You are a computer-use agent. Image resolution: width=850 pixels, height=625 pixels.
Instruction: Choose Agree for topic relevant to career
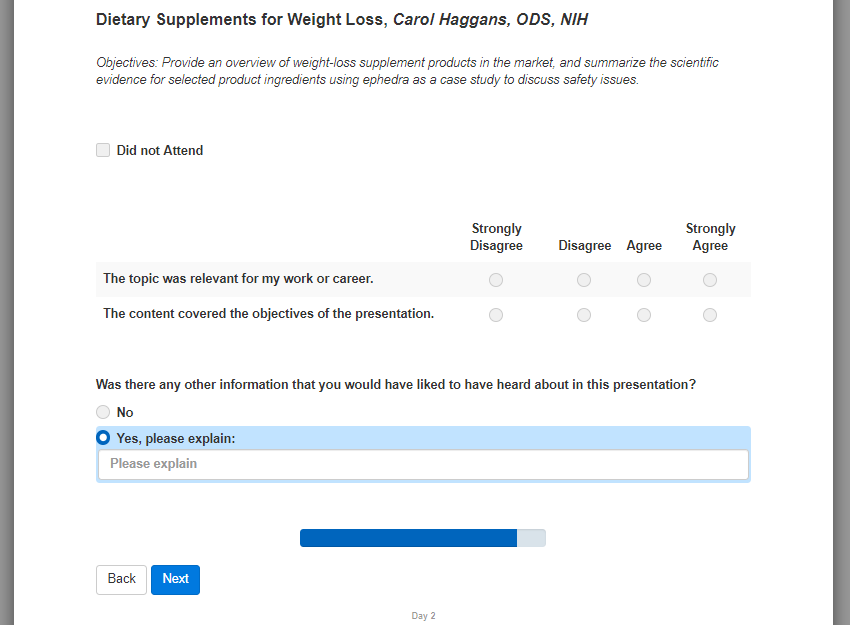[644, 280]
